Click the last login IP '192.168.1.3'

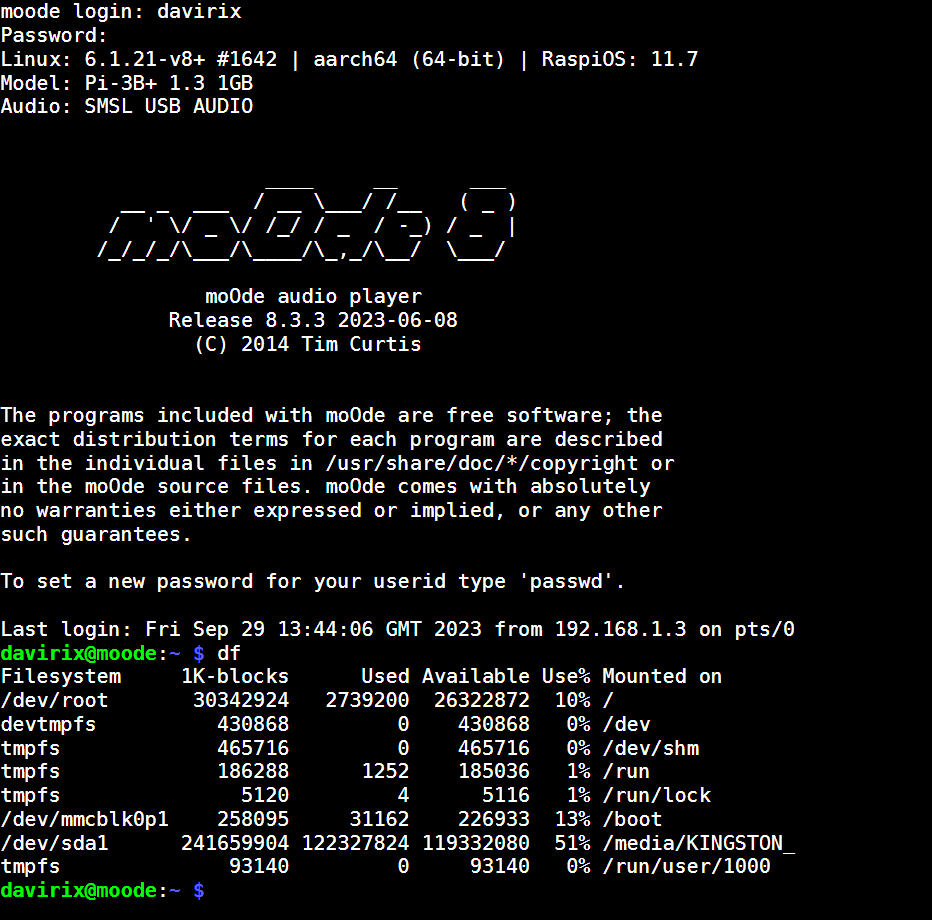pos(620,629)
